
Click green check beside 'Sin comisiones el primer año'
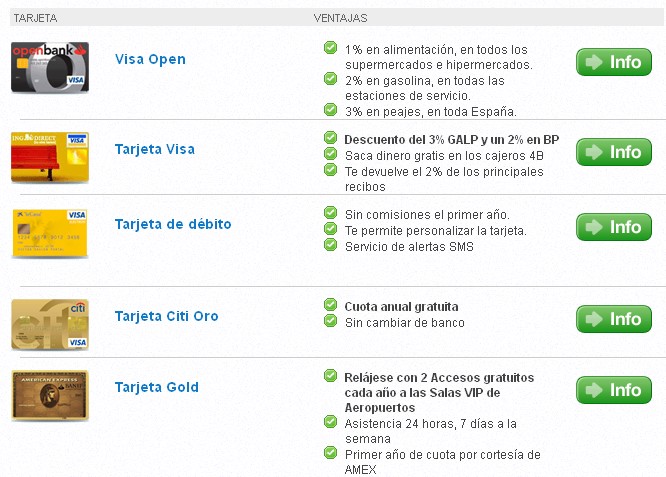[x=330, y=212]
